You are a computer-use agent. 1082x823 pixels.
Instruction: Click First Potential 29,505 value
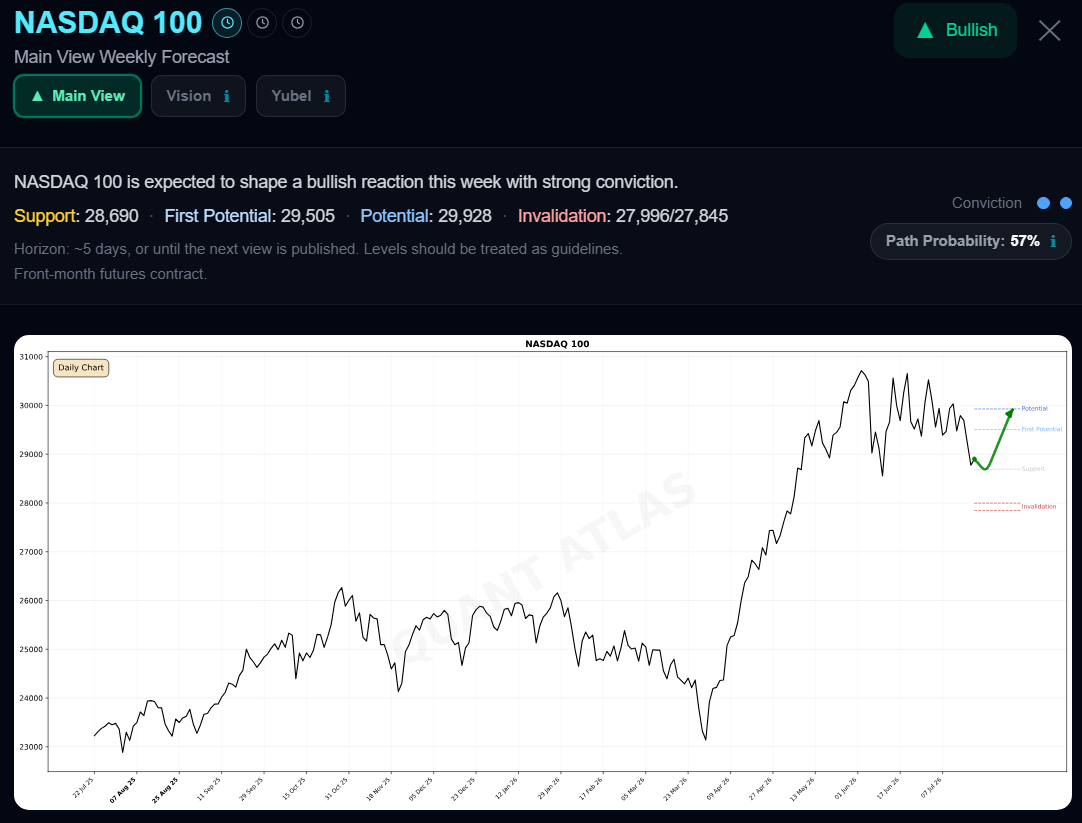[x=249, y=216]
